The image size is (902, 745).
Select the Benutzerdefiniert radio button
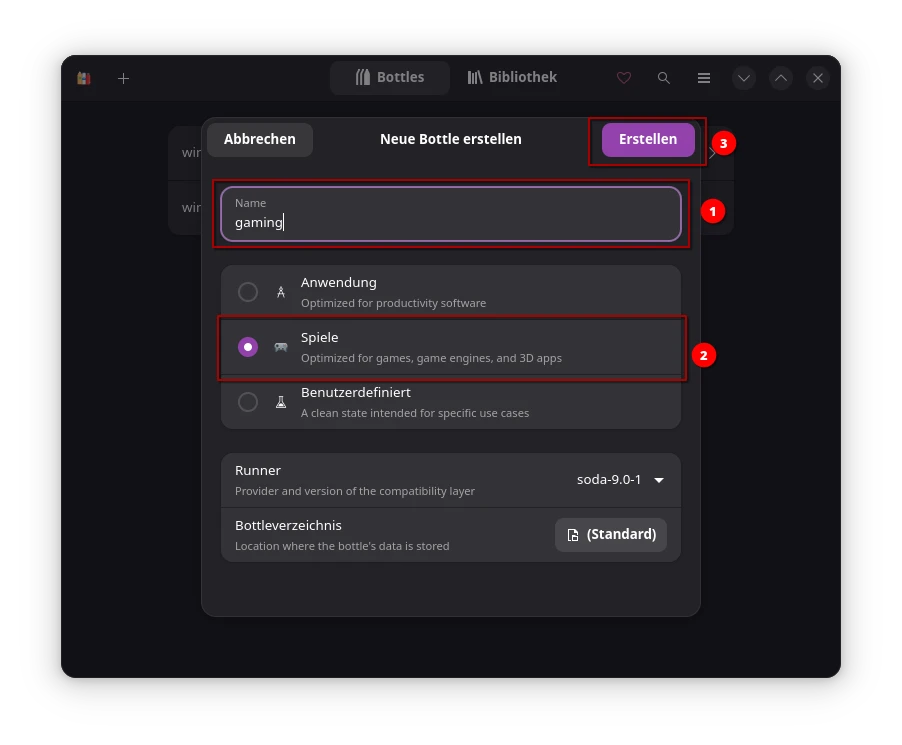(x=248, y=402)
